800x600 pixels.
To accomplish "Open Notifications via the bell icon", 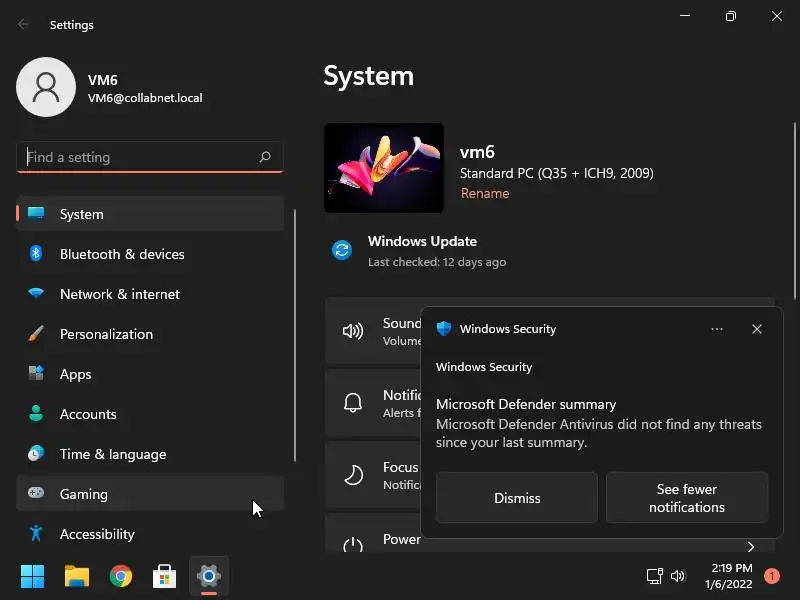I will pyautogui.click(x=353, y=403).
